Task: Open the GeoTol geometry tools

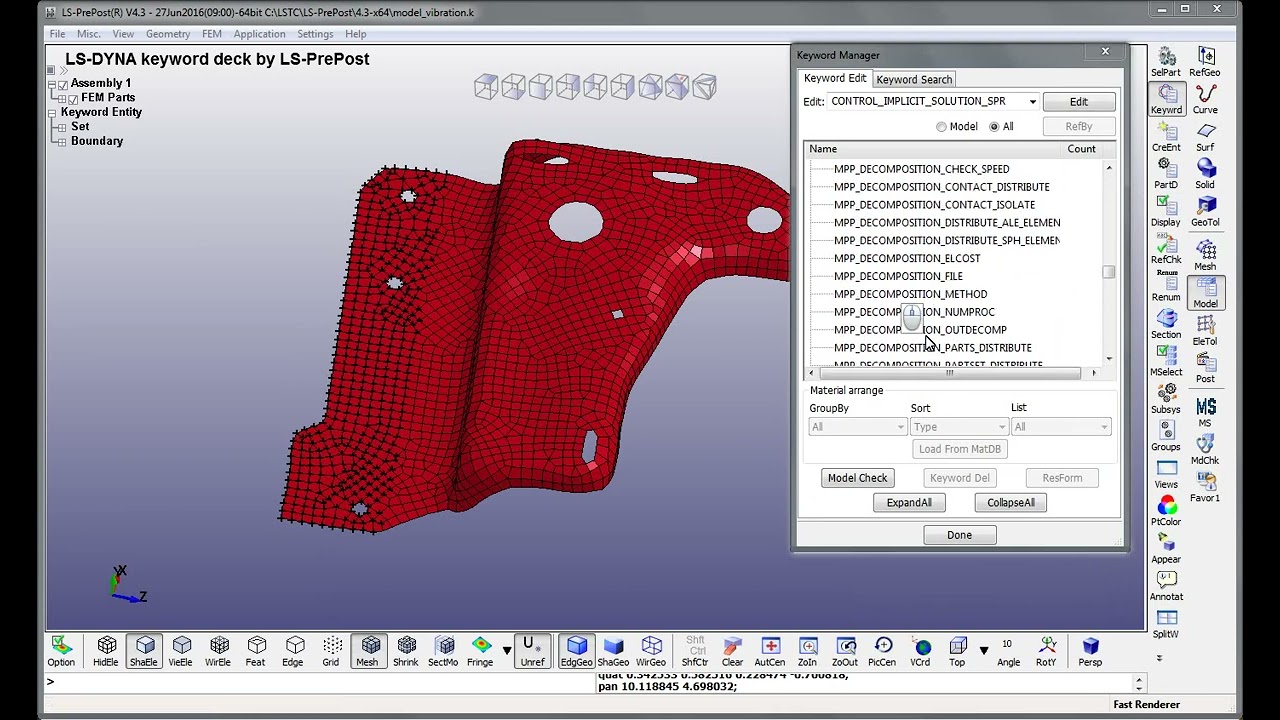Action: pos(1205,211)
